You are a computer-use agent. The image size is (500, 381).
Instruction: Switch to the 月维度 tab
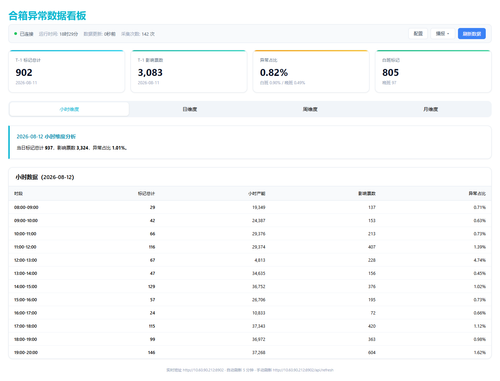coord(430,109)
